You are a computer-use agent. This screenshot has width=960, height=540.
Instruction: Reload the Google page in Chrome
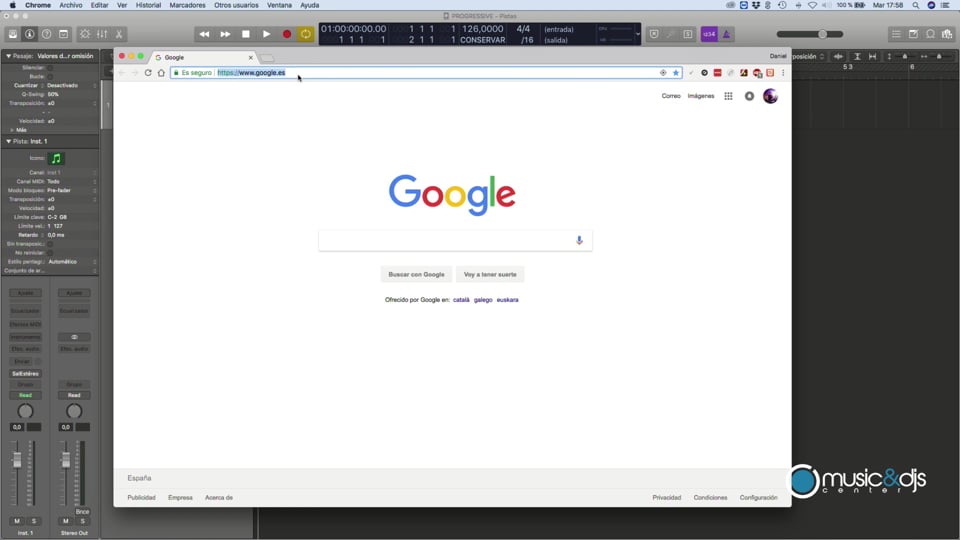pos(148,73)
